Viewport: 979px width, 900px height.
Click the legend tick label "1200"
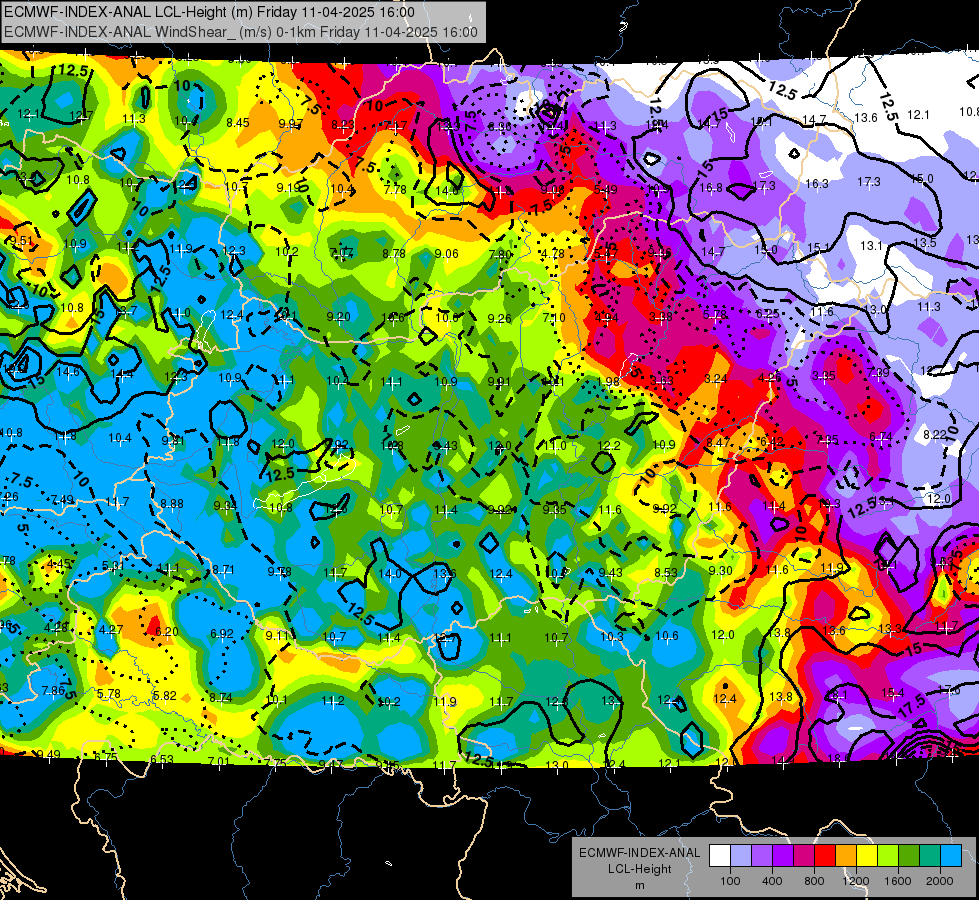[856, 881]
